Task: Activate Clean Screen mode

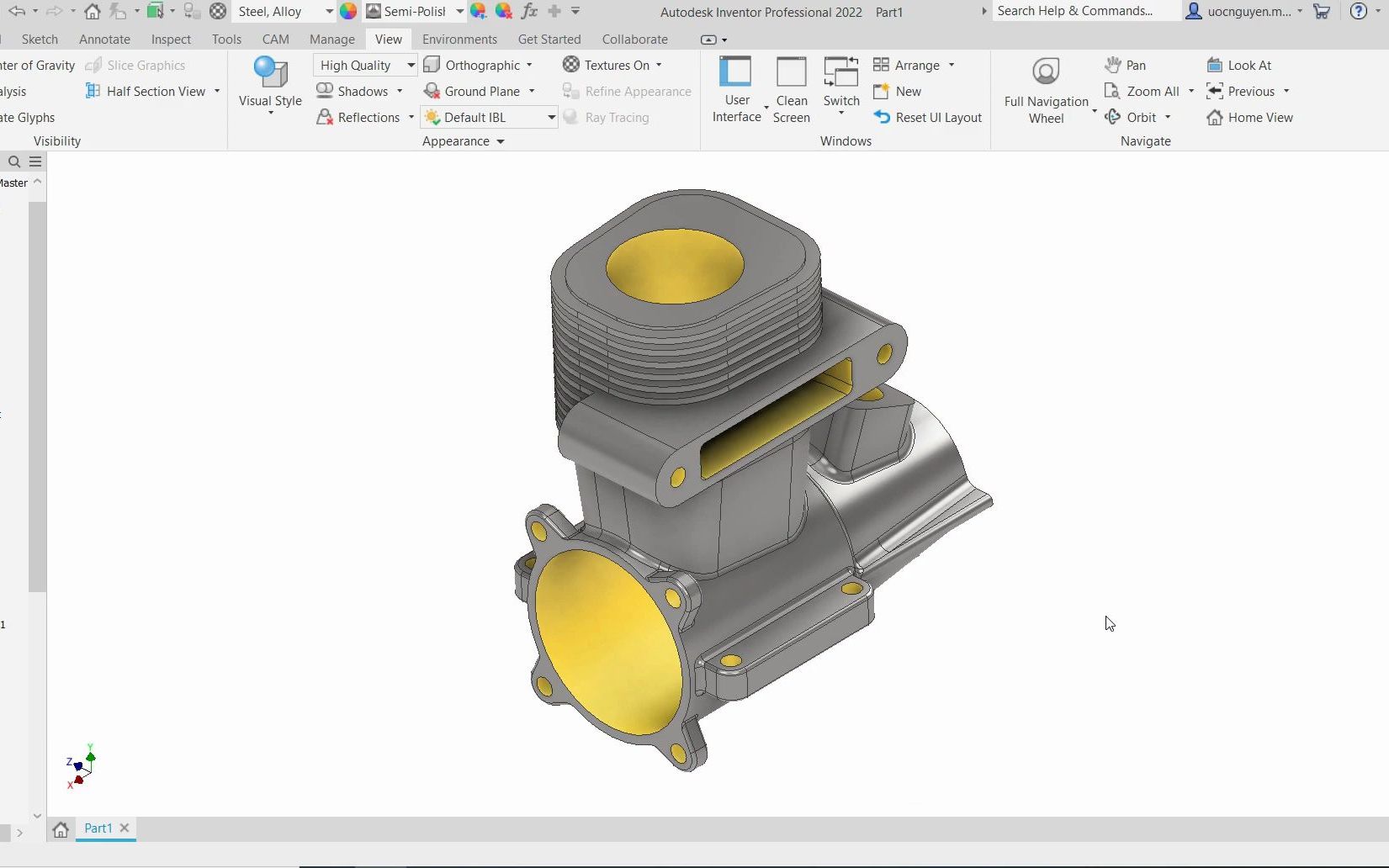Action: click(x=791, y=88)
